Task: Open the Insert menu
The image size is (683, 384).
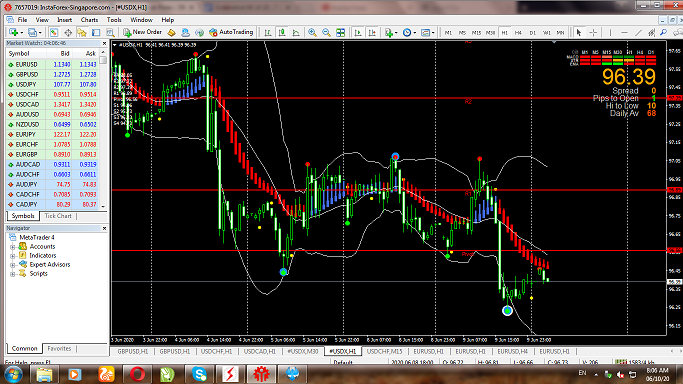Action: point(64,20)
